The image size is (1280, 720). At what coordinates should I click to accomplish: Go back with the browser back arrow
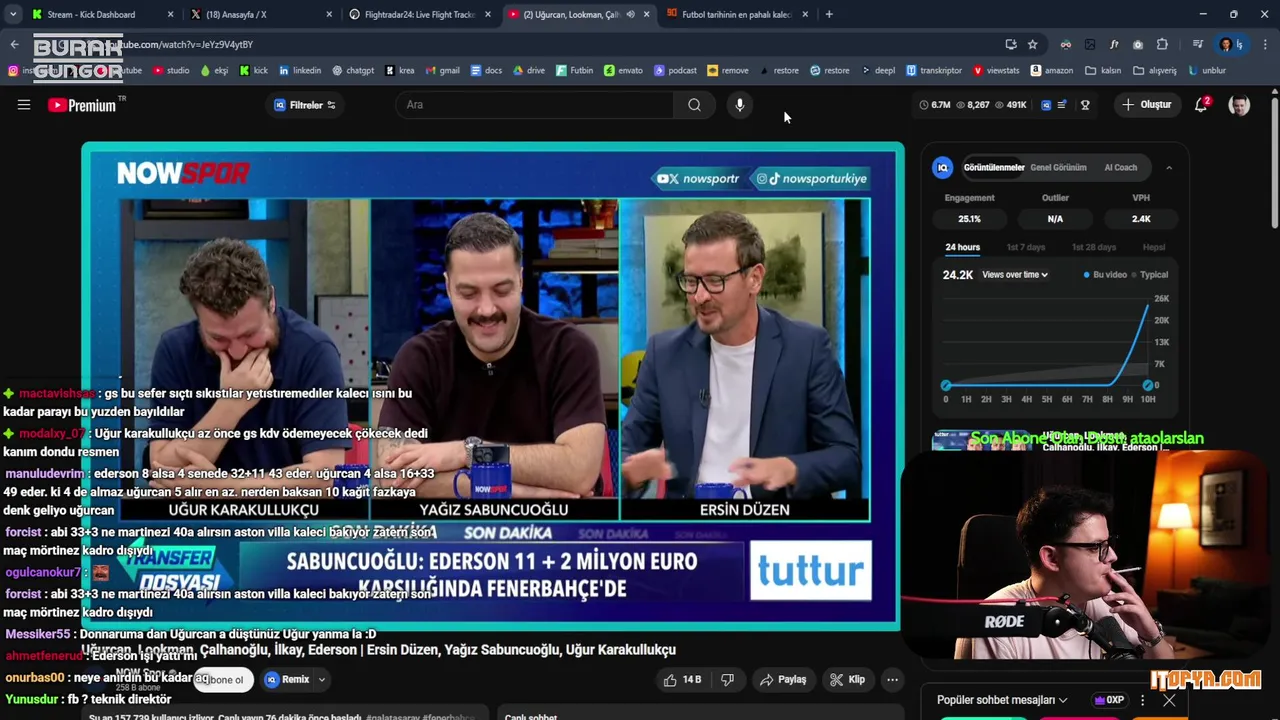tap(14, 44)
